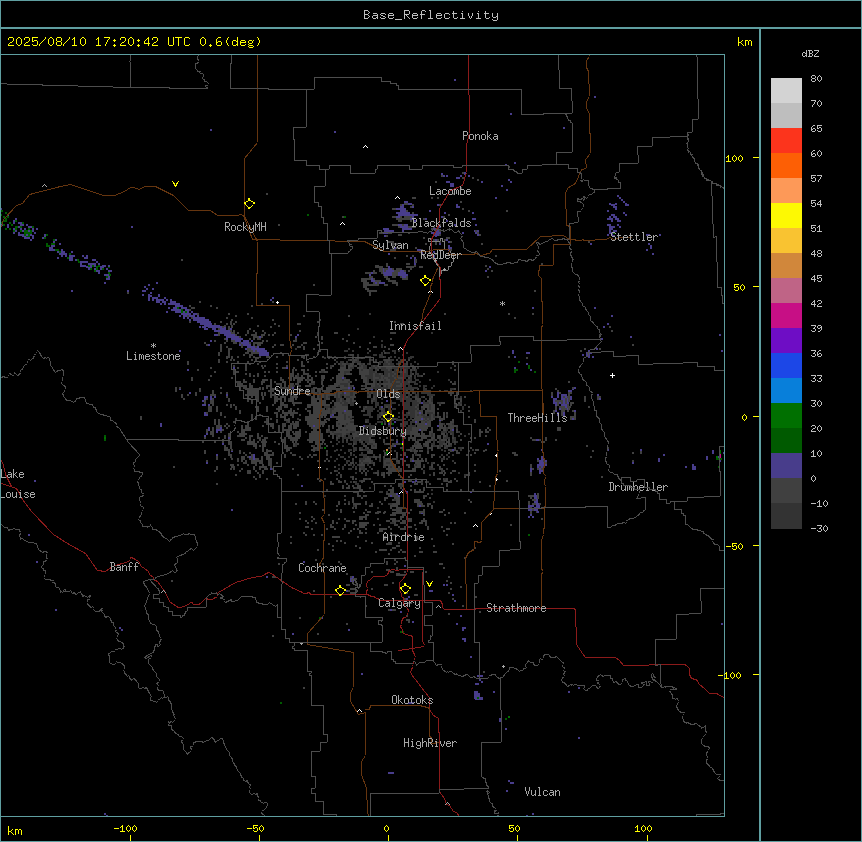
Task: Click the Sundre town label
Action: pyautogui.click(x=292, y=391)
